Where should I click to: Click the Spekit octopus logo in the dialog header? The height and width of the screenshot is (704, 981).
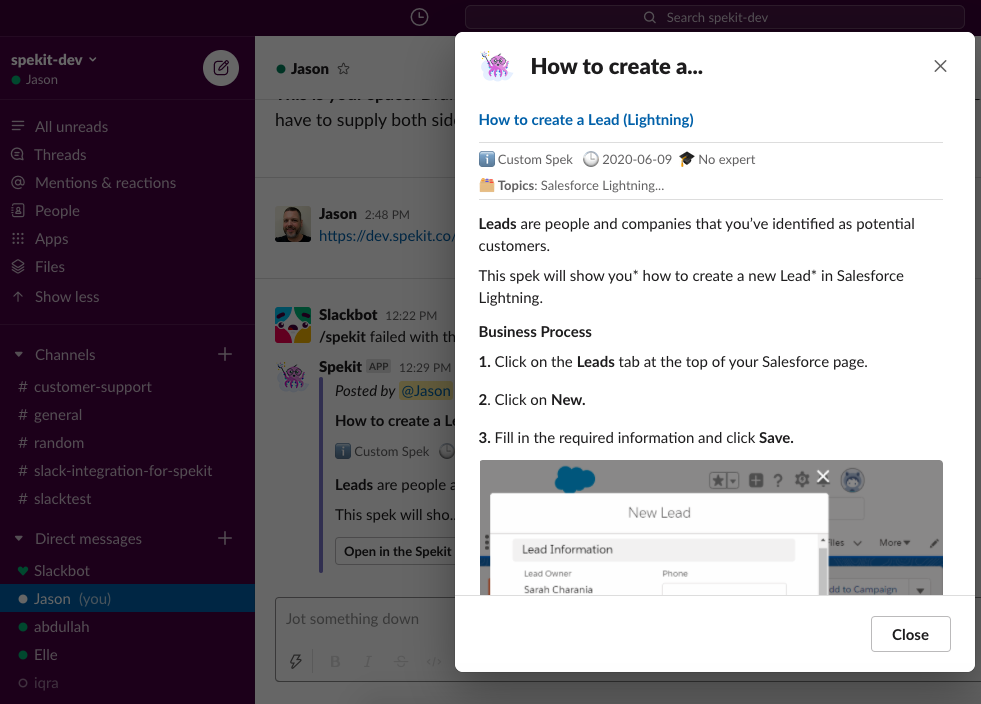497,66
